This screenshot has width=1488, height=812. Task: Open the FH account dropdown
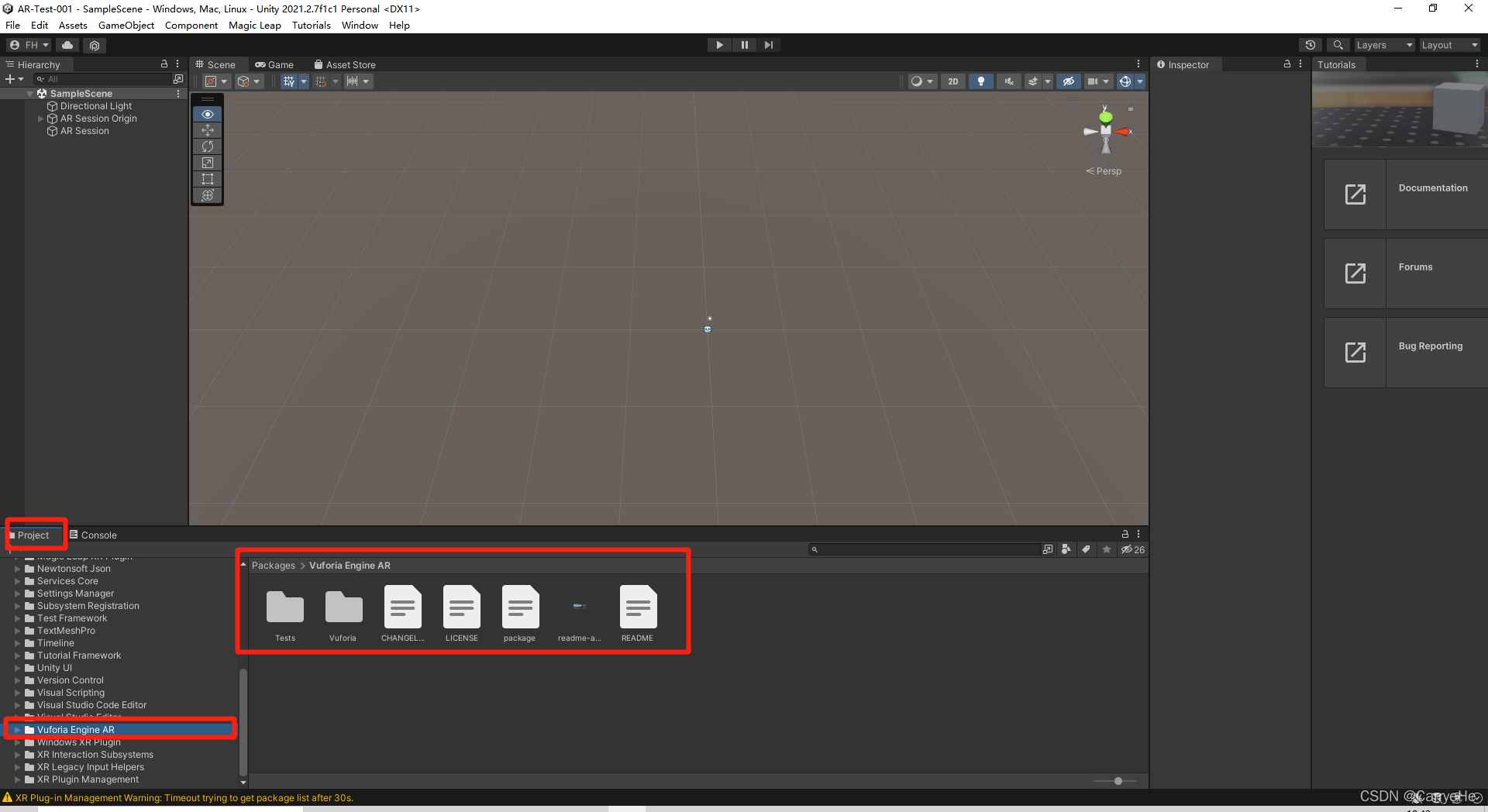[x=29, y=45]
